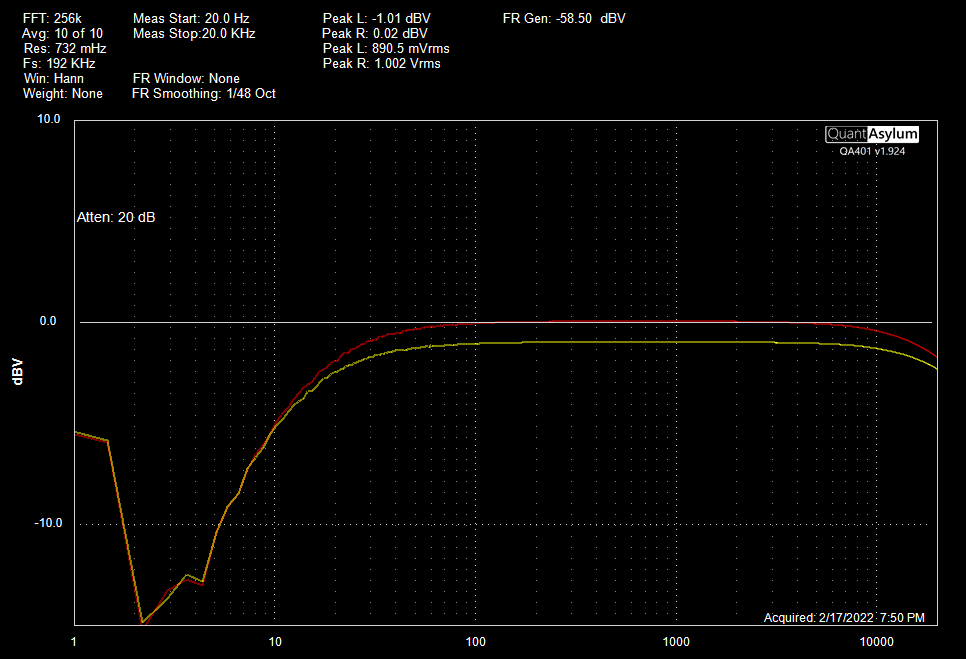Click the 1 x-axis frequency label
The height and width of the screenshot is (659, 966).
click(x=74, y=642)
